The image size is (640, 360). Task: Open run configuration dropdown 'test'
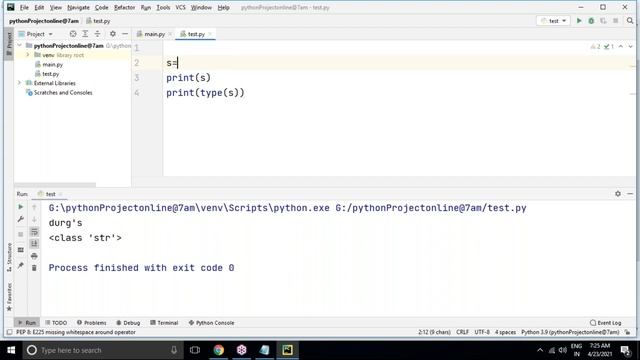click(553, 20)
